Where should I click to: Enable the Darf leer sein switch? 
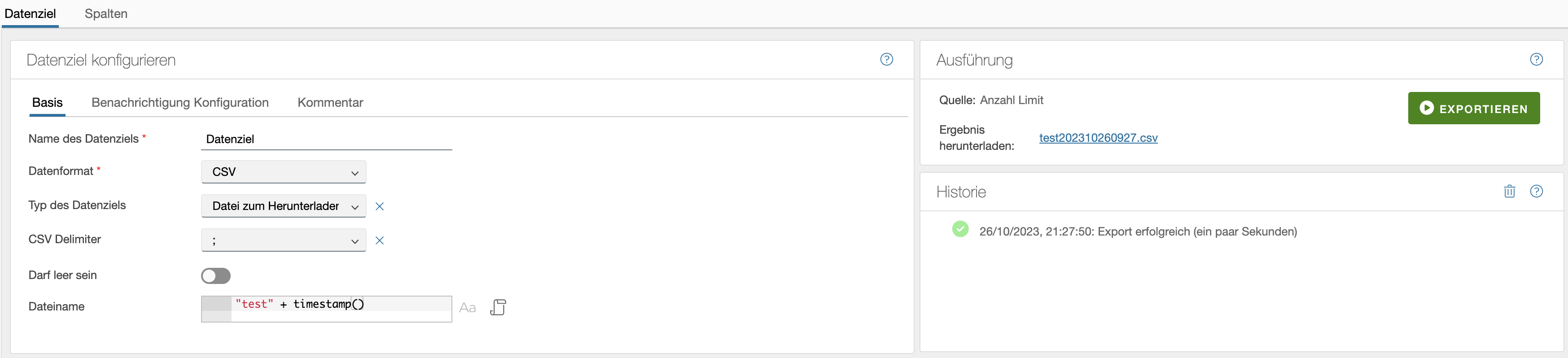click(x=215, y=276)
